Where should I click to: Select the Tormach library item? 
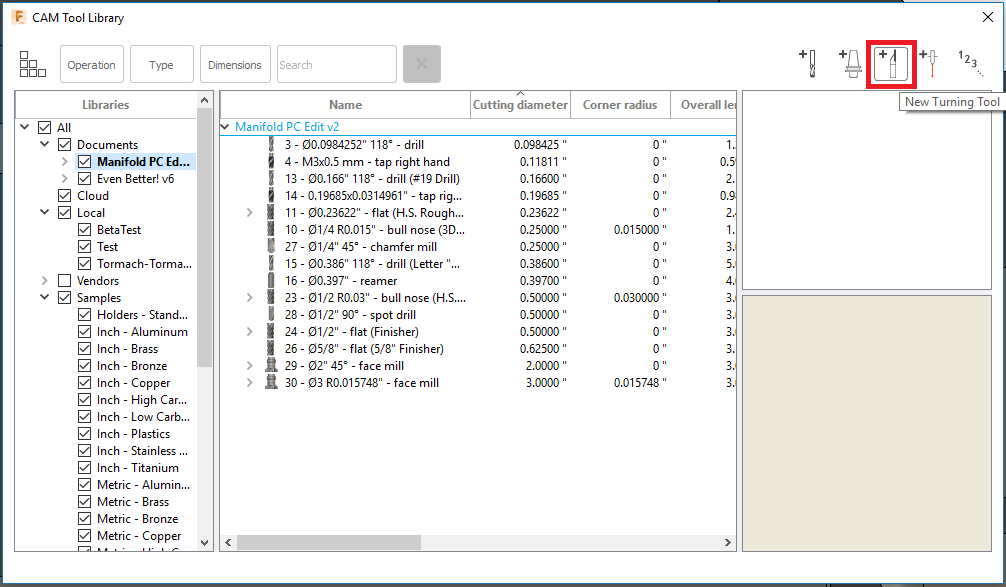click(x=144, y=264)
